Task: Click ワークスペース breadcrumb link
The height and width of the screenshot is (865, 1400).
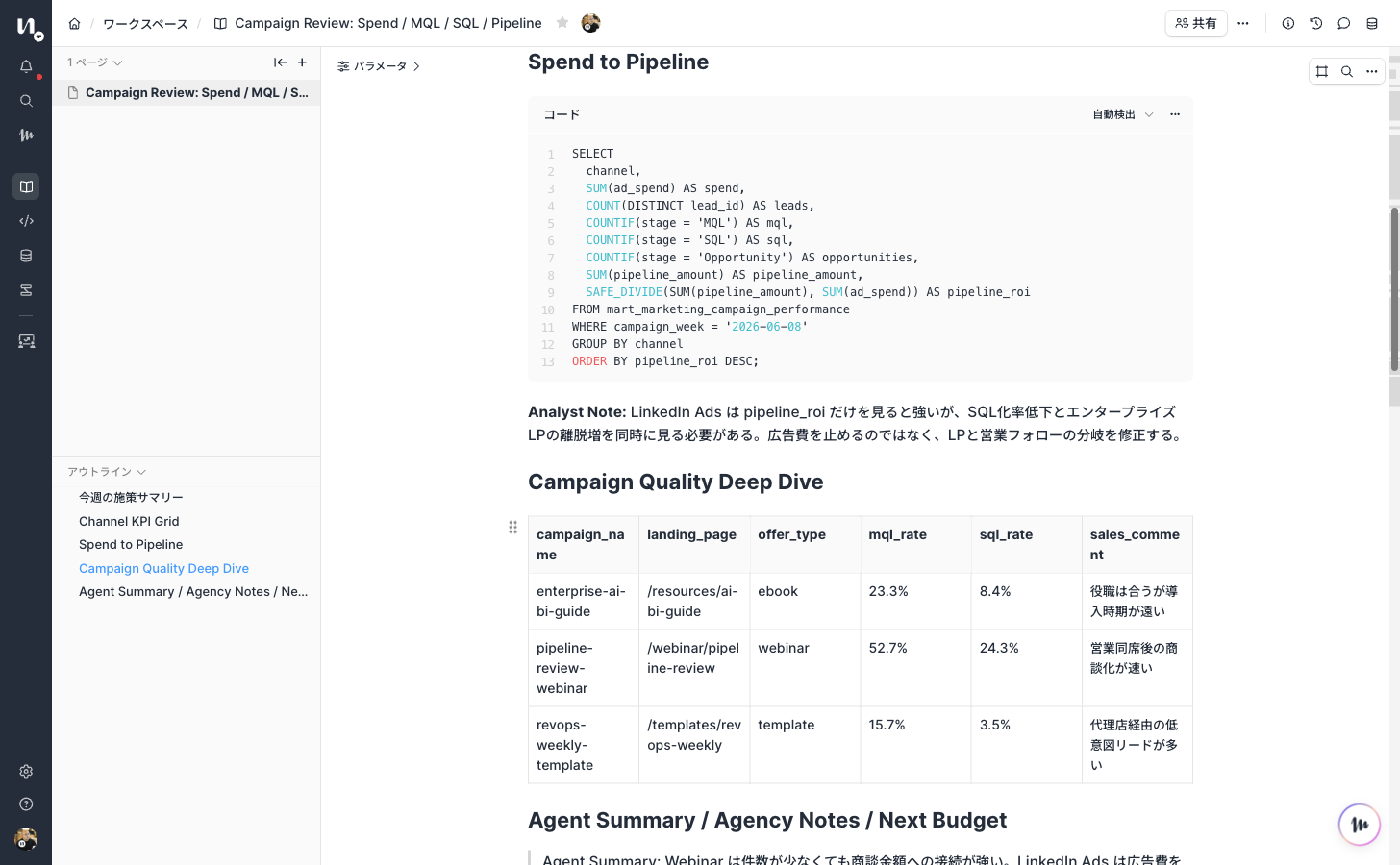Action: click(145, 23)
